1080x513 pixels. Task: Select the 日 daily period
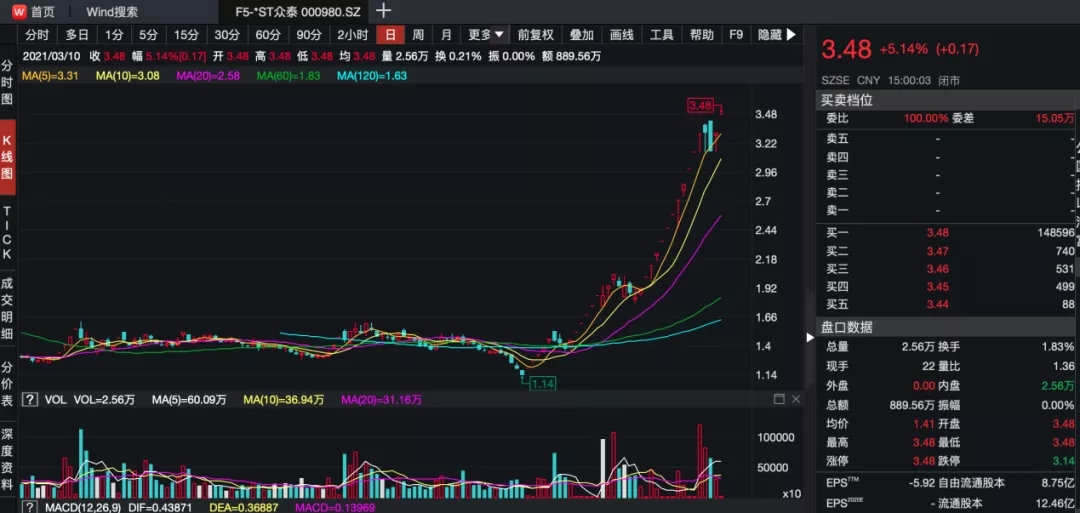[391, 34]
